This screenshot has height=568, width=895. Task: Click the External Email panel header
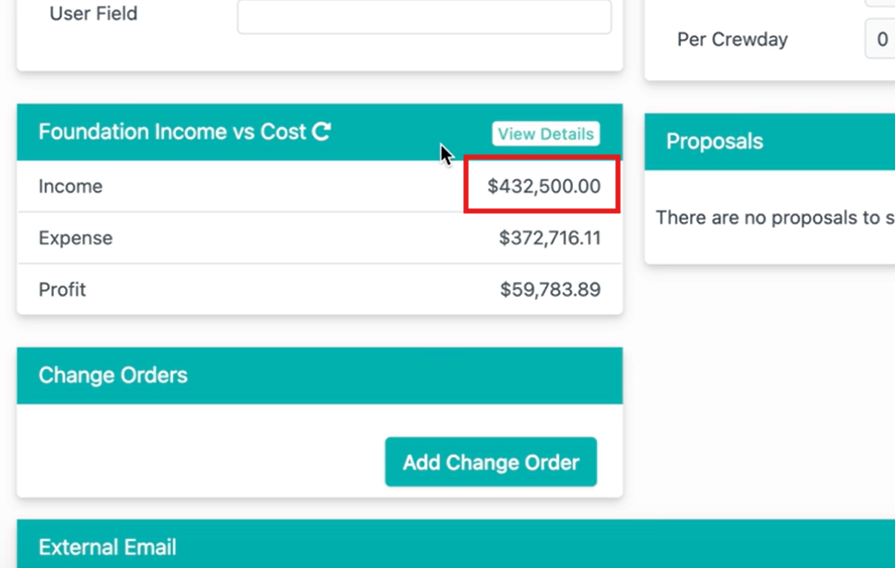[x=456, y=544]
